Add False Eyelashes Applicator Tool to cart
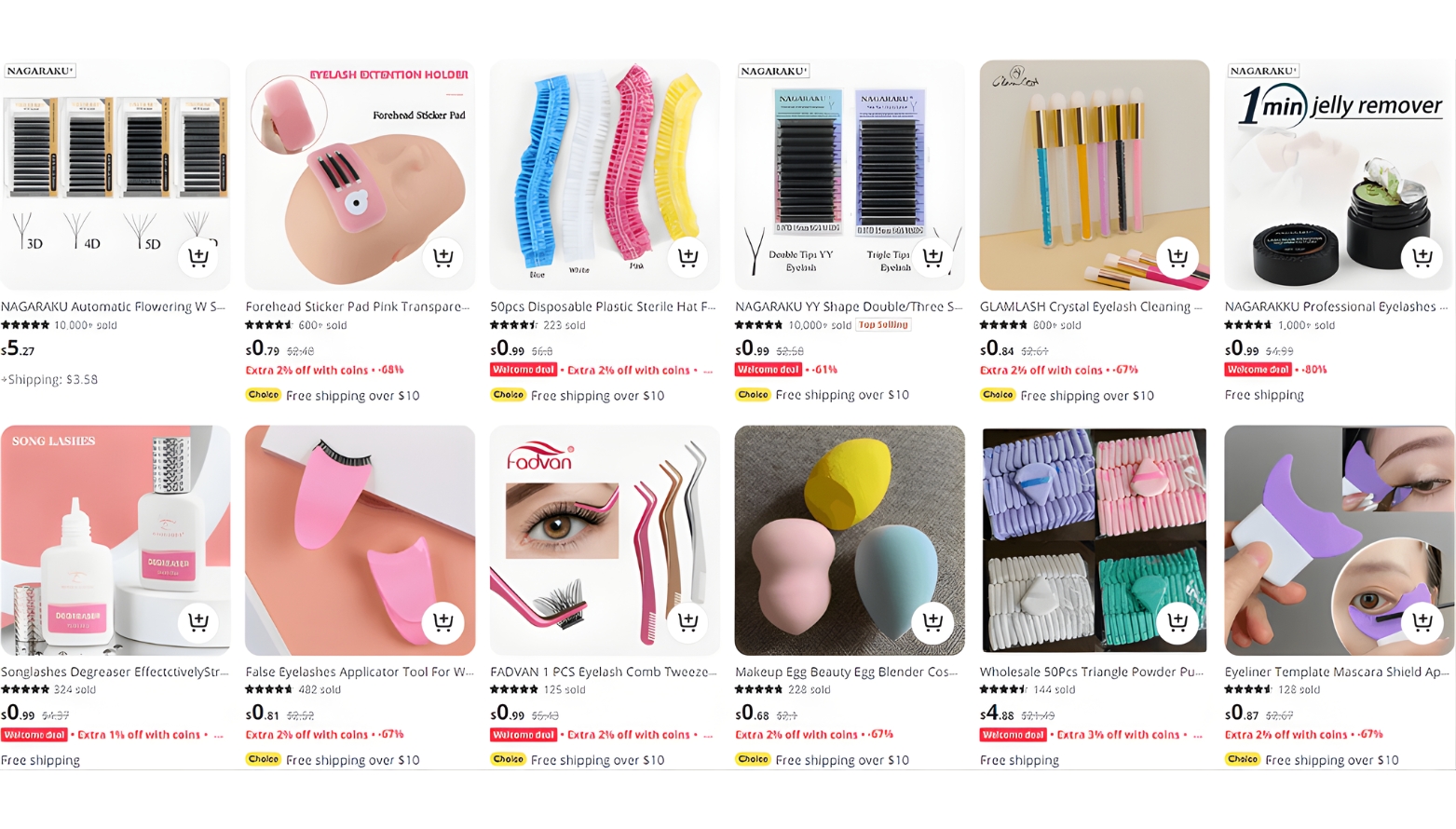 coord(443,621)
